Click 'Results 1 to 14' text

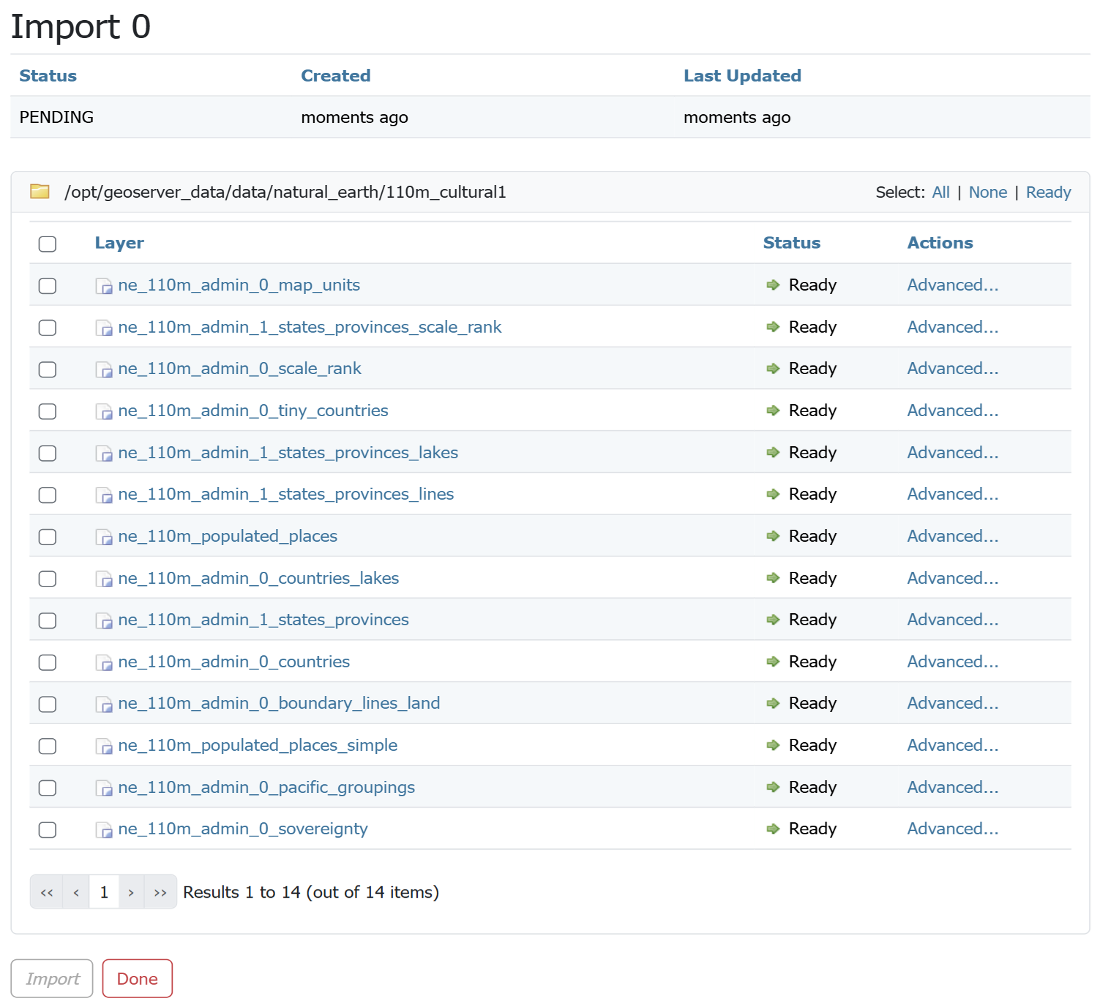click(241, 892)
